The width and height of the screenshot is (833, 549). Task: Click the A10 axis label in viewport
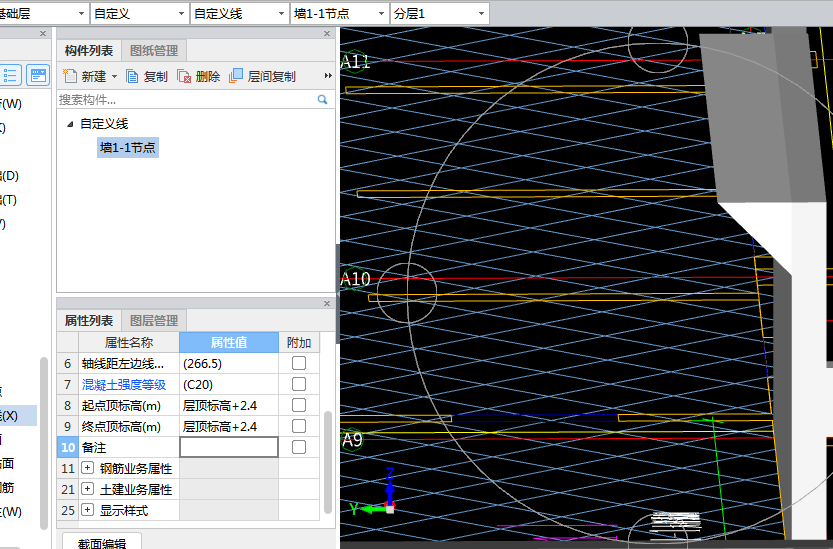(355, 278)
